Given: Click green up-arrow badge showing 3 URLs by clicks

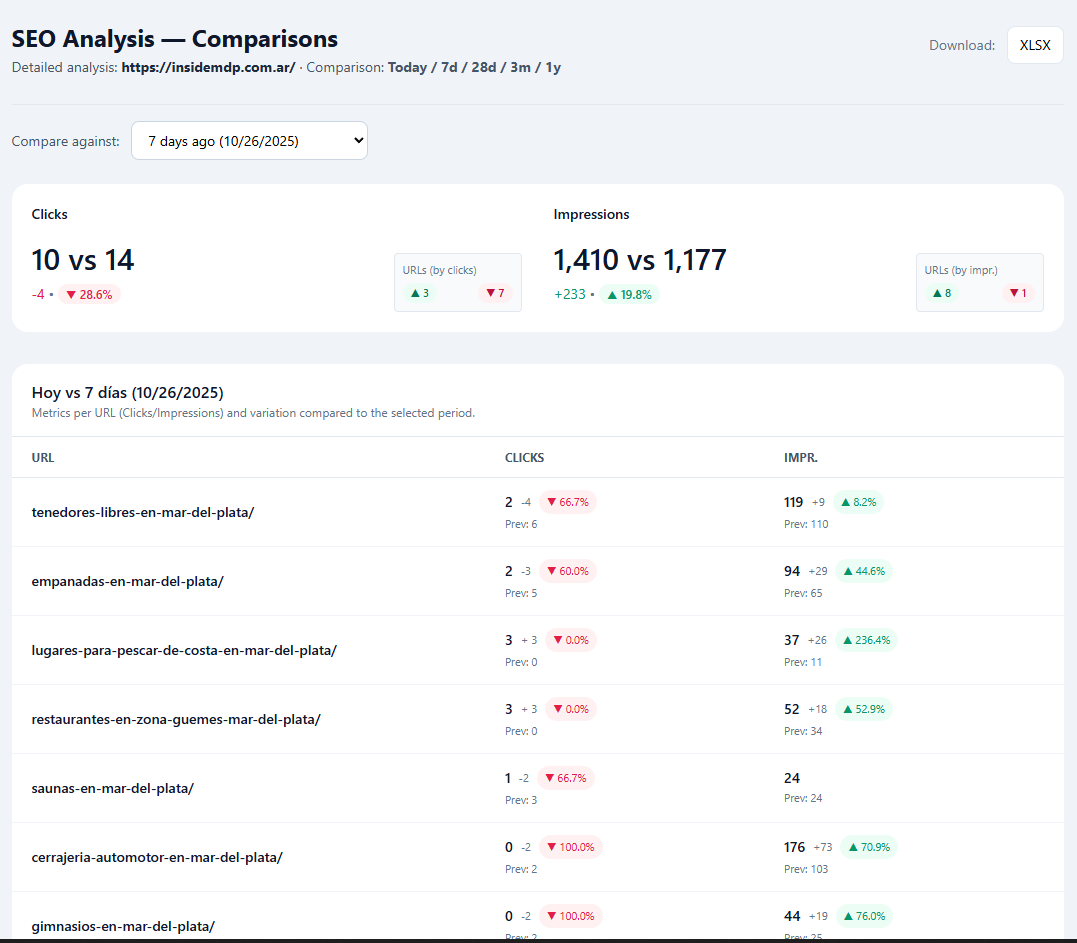Looking at the screenshot, I should point(419,292).
